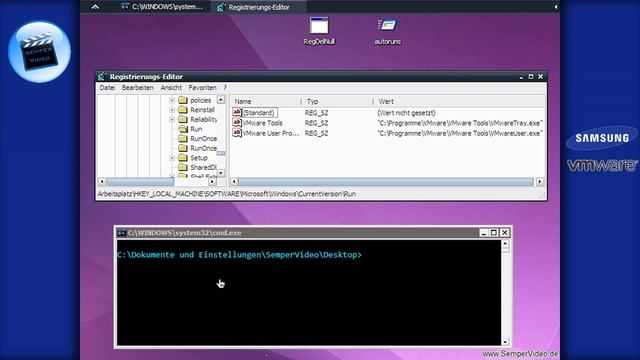The image size is (640, 360).
Task: Expand the Reliability tree node
Action: (x=172, y=120)
